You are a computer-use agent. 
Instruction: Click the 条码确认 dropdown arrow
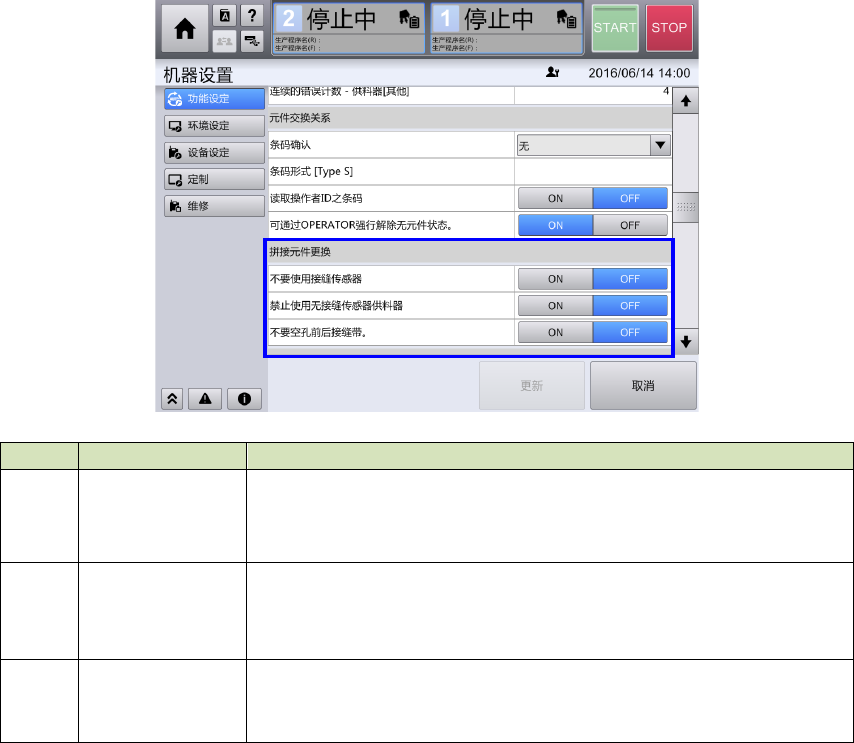tap(660, 145)
